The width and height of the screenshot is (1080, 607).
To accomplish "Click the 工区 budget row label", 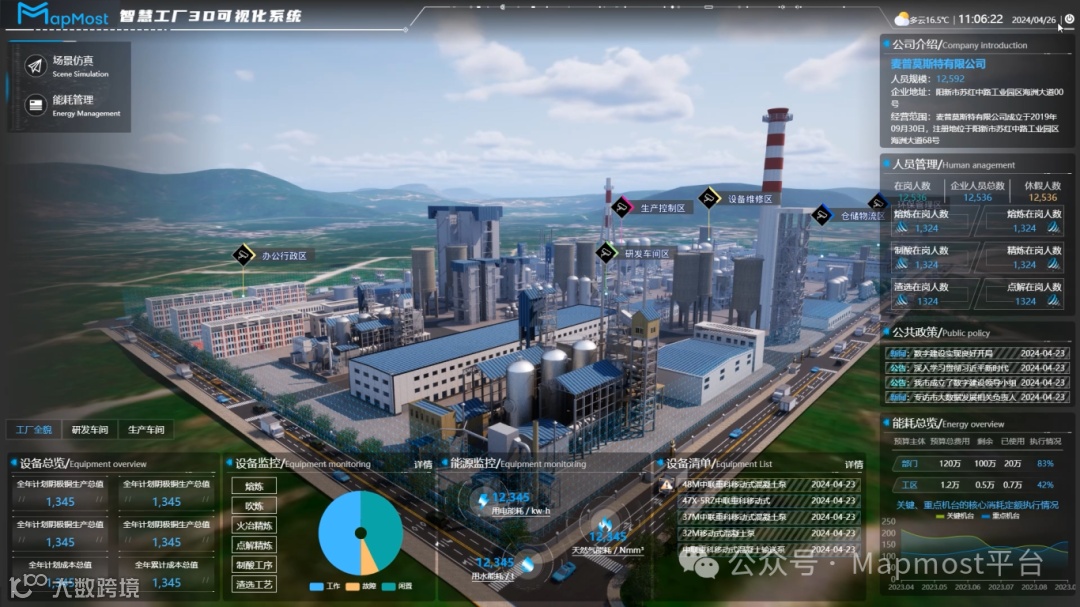I will (909, 485).
